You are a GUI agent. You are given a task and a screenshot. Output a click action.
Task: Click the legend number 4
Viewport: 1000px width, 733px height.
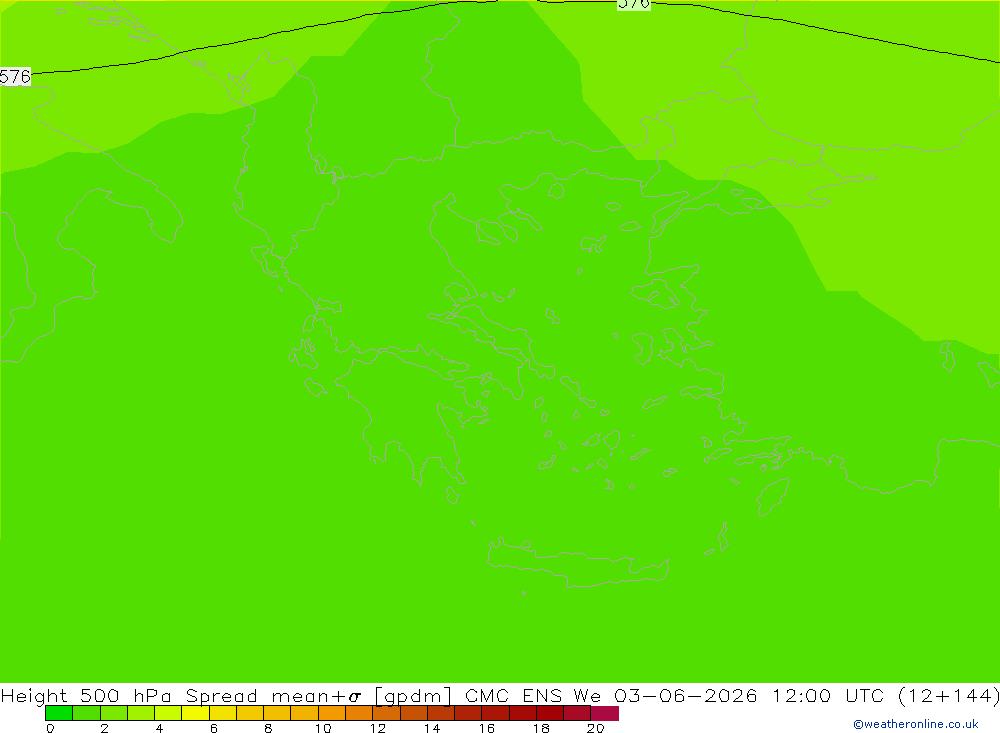pyautogui.click(x=159, y=728)
